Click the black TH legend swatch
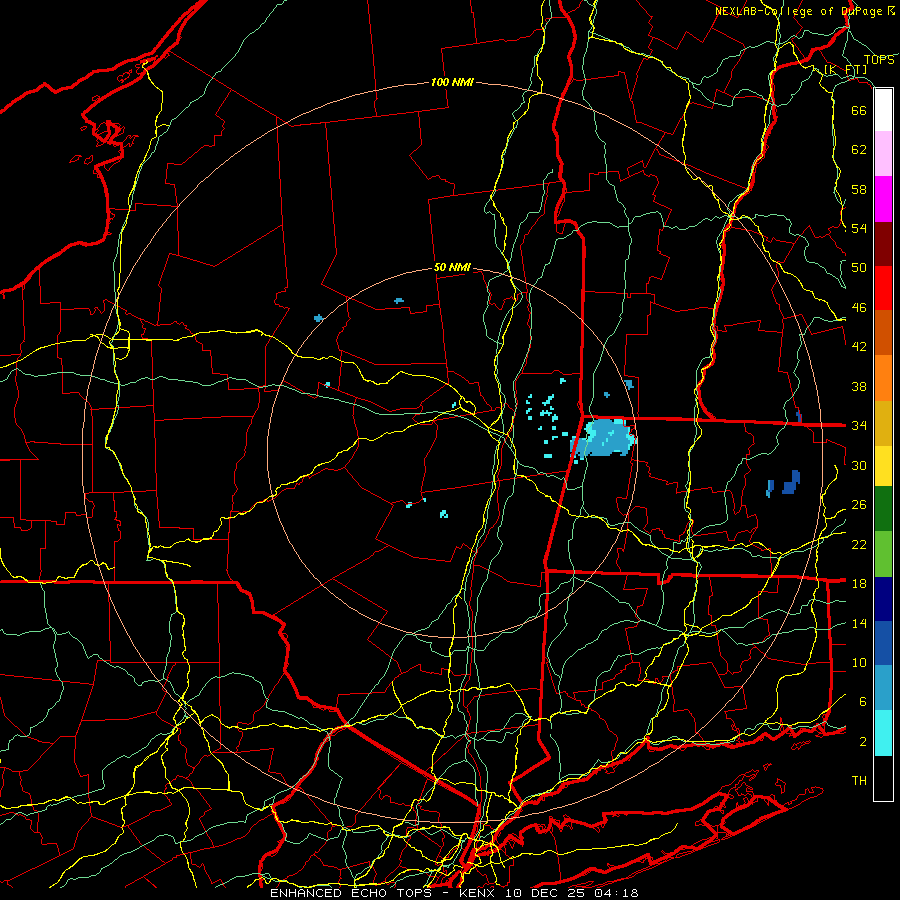900x900 pixels. [883, 778]
